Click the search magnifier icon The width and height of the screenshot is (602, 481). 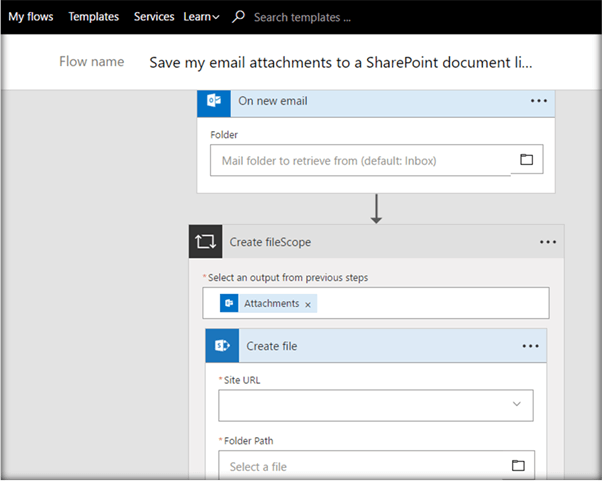238,17
